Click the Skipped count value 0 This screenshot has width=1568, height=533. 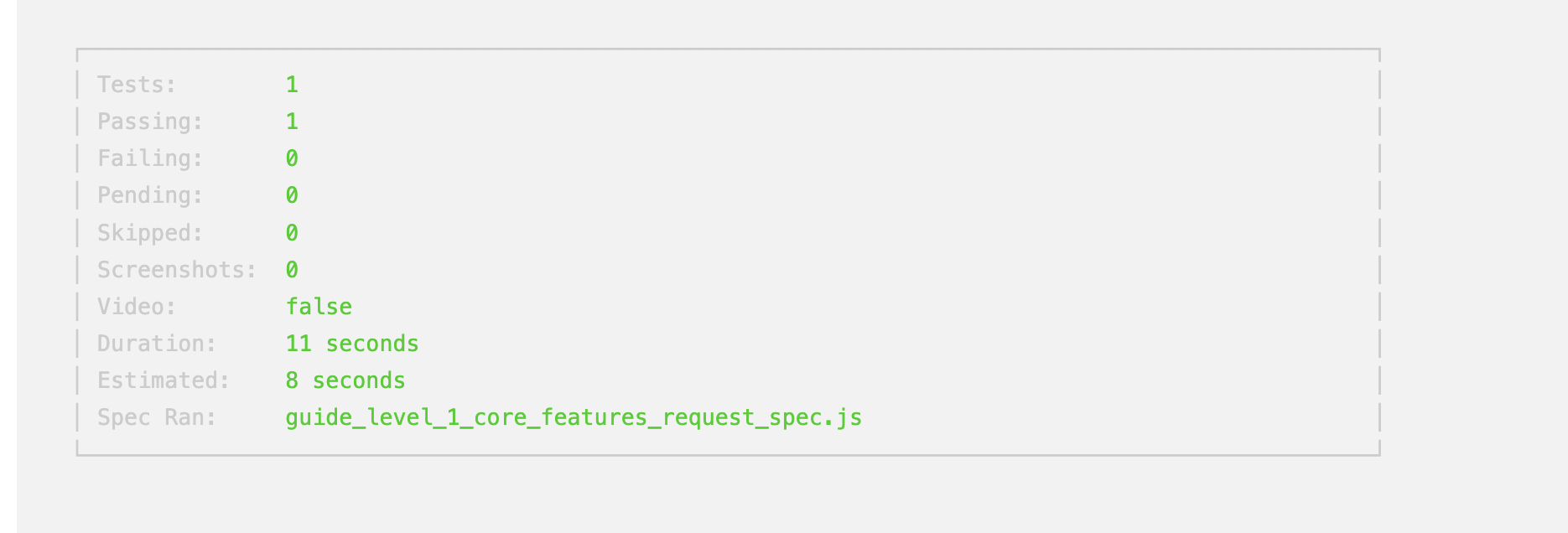pyautogui.click(x=292, y=233)
